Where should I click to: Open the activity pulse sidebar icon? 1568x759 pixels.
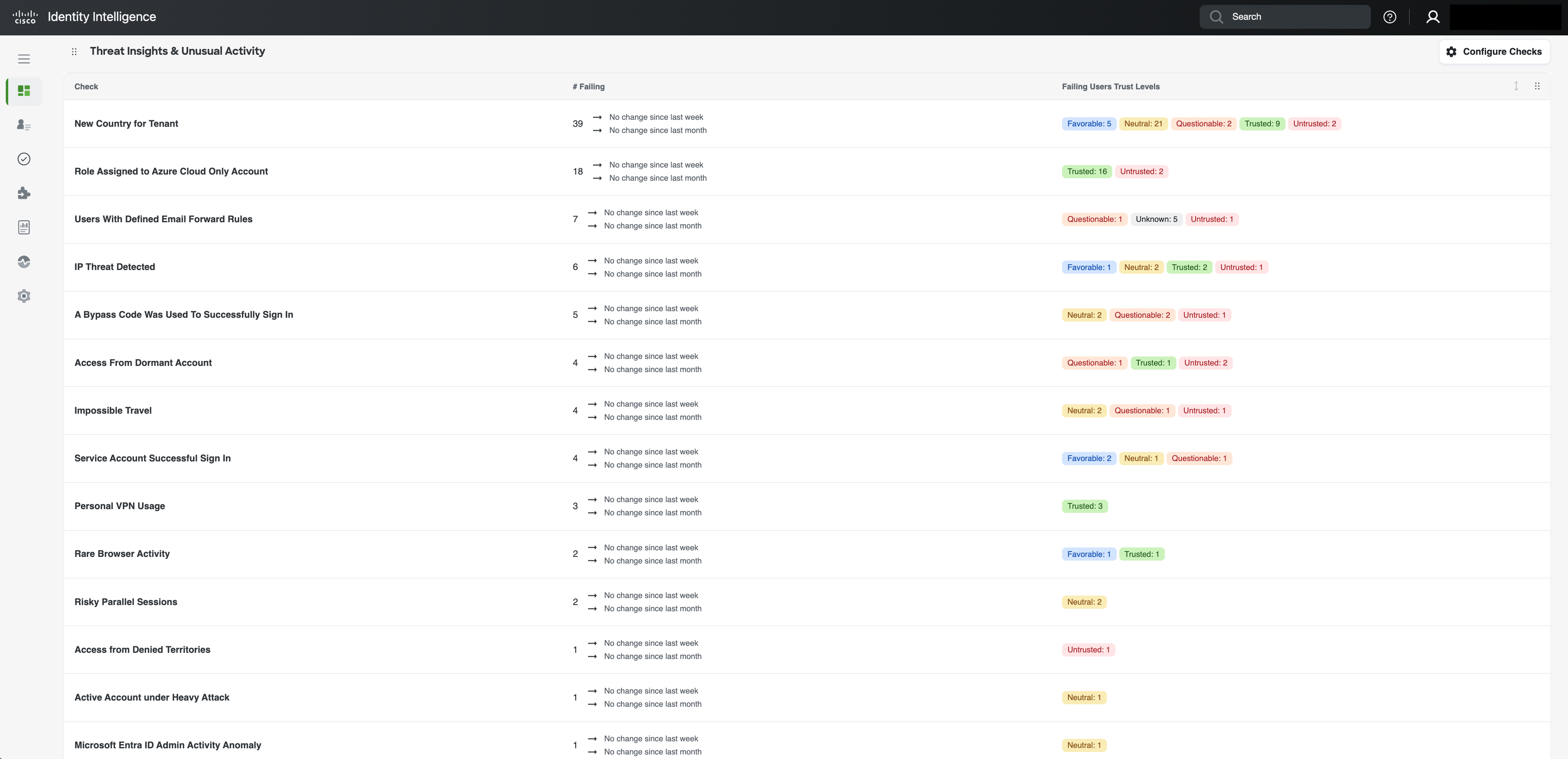click(x=24, y=262)
